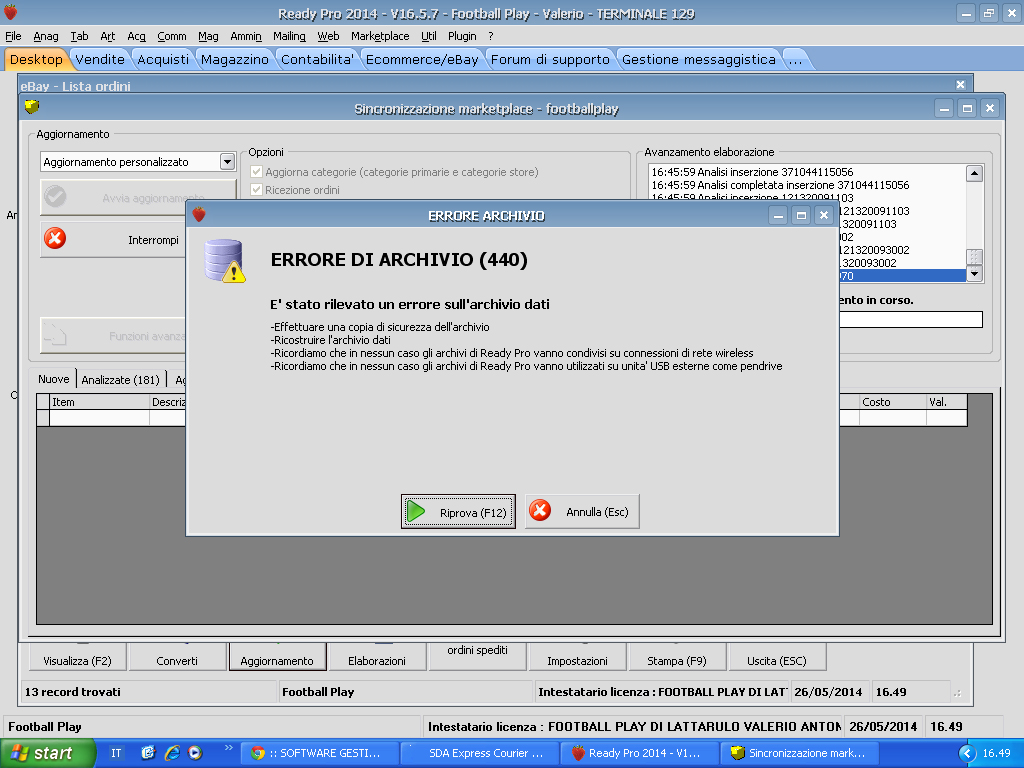Click the Ready Pro strawberry icon in the main title bar
The width and height of the screenshot is (1024, 768).
[10, 12]
